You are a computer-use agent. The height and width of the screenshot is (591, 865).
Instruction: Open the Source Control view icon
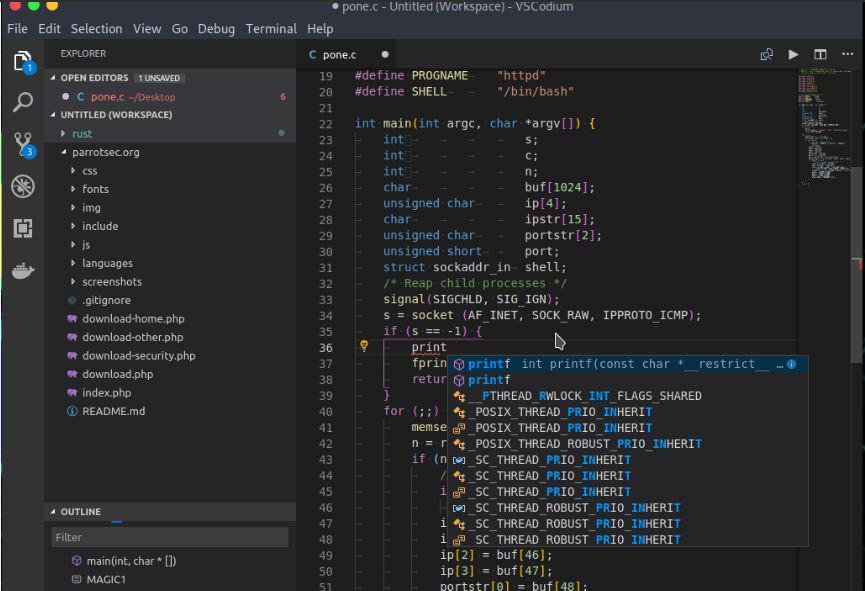22,145
